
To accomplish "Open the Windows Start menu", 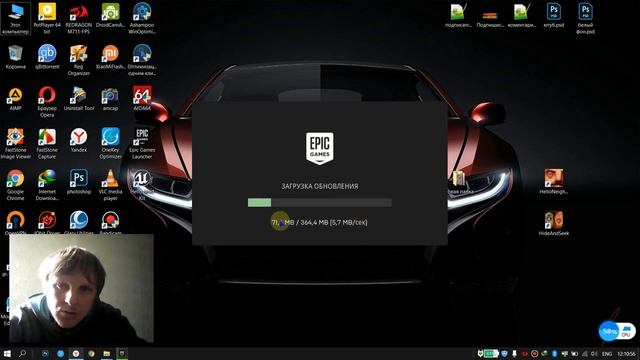I will point(7,353).
